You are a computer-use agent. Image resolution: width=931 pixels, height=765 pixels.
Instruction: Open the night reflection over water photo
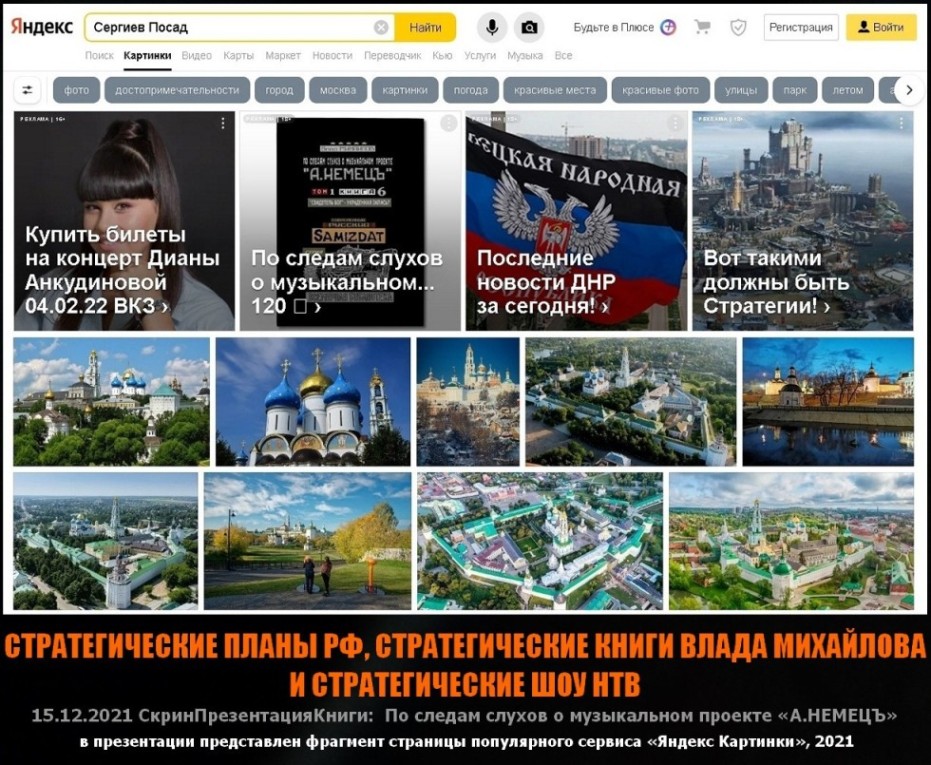tap(828, 402)
